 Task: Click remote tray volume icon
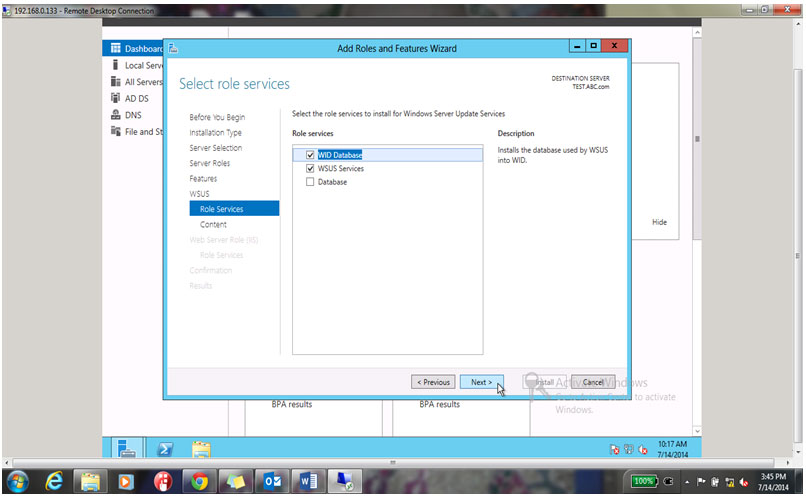[x=643, y=450]
